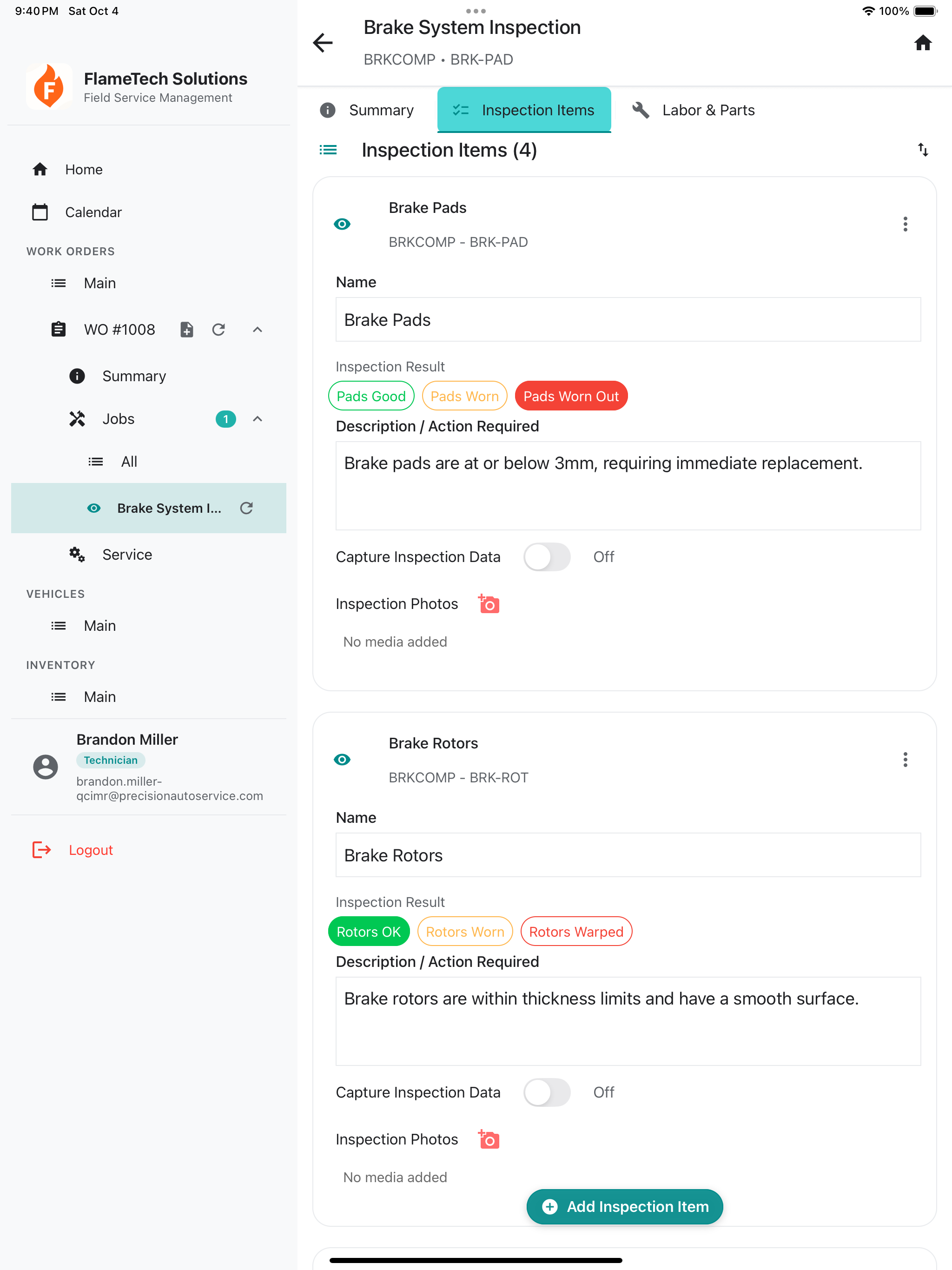Log out of the app
The width and height of the screenshot is (952, 1270).
[x=90, y=850]
